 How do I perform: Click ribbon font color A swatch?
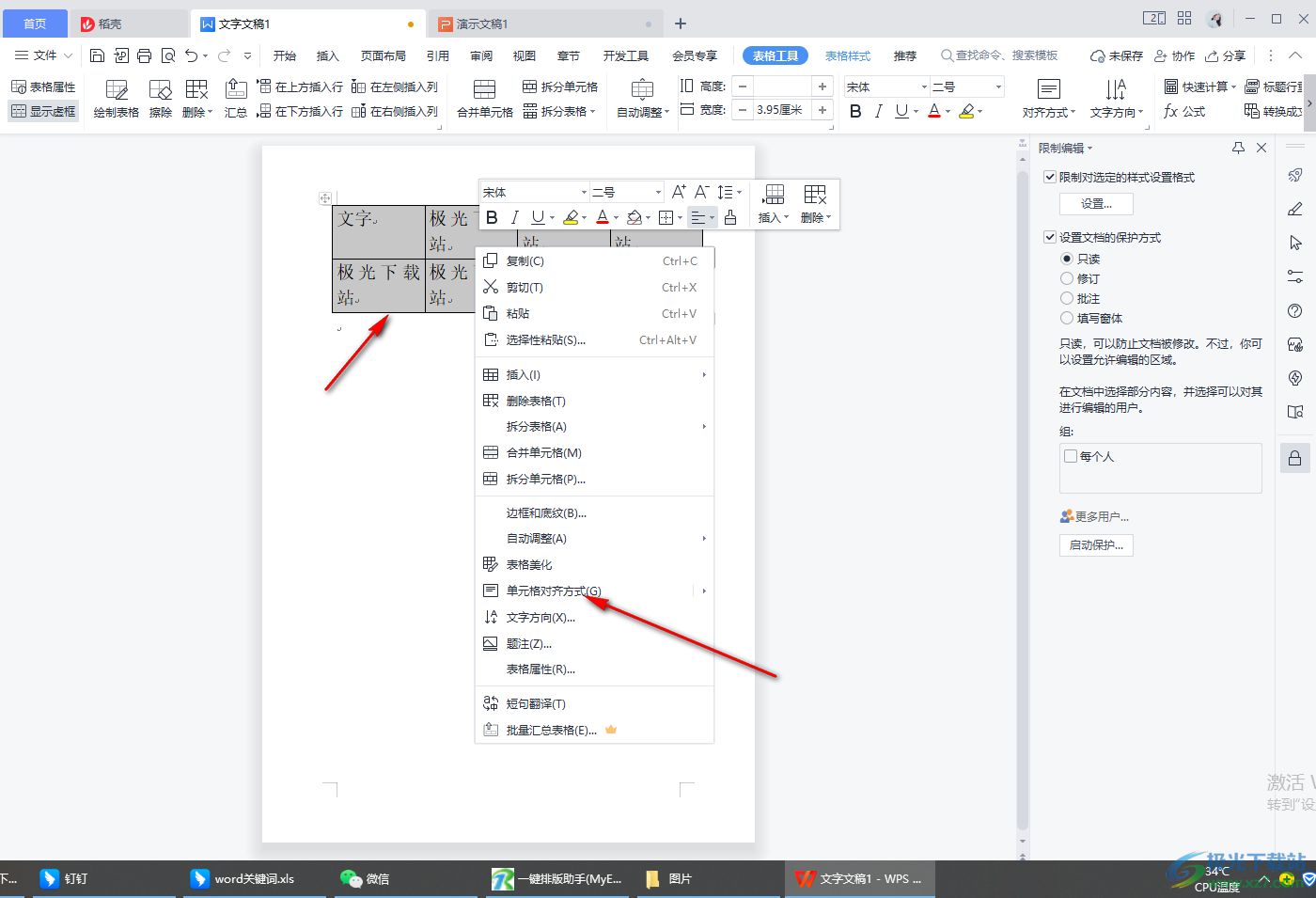click(x=934, y=111)
